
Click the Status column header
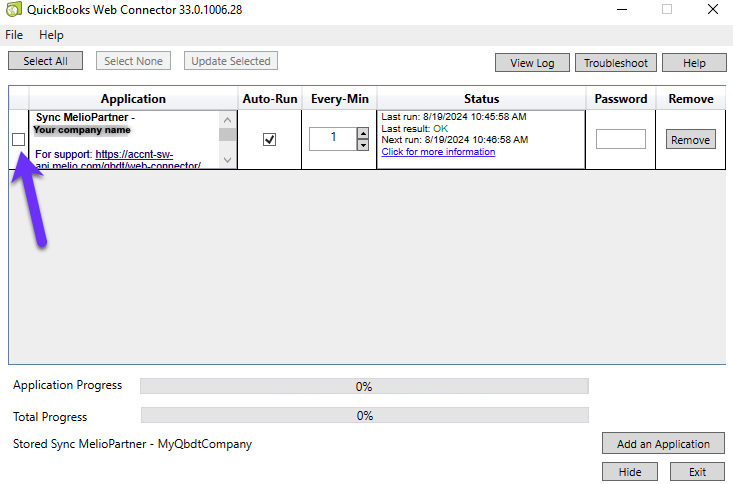click(481, 99)
